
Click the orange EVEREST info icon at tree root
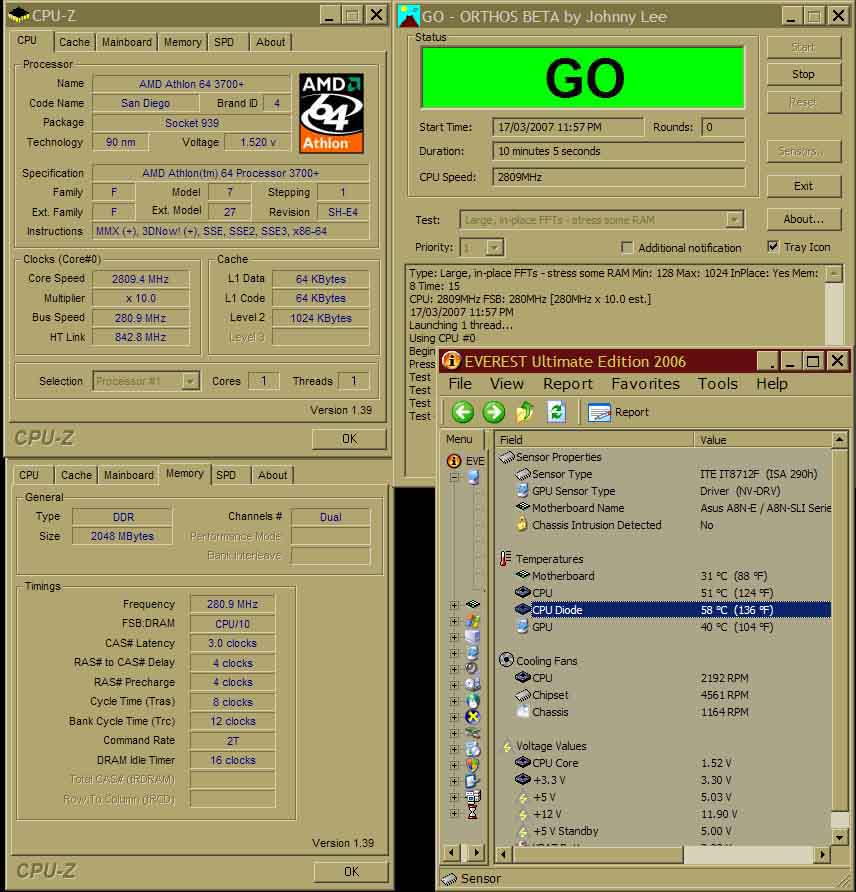[454, 461]
